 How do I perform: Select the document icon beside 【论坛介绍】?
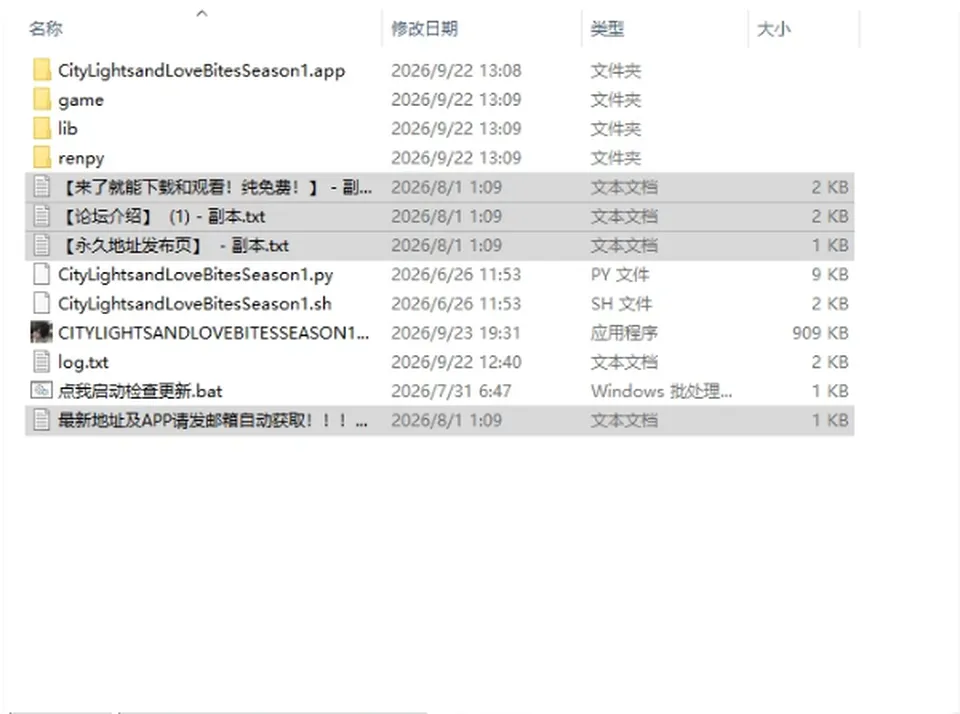point(42,216)
